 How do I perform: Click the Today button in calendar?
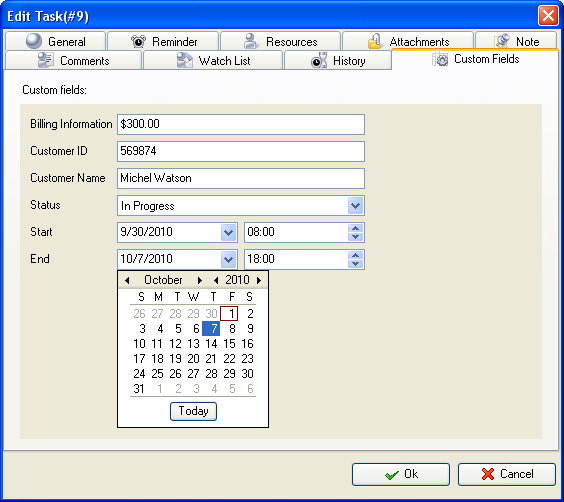click(193, 411)
